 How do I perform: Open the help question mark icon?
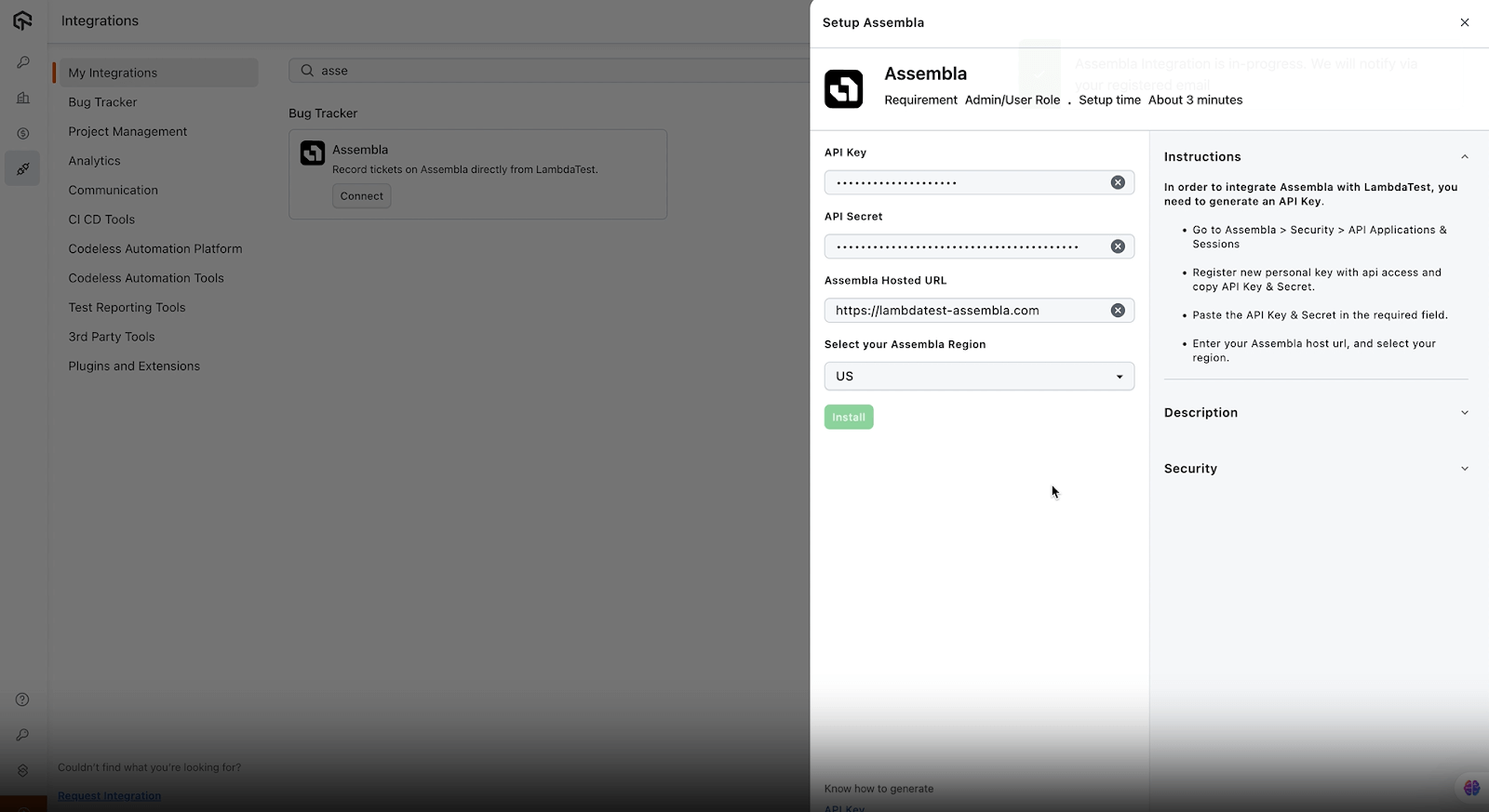point(22,699)
